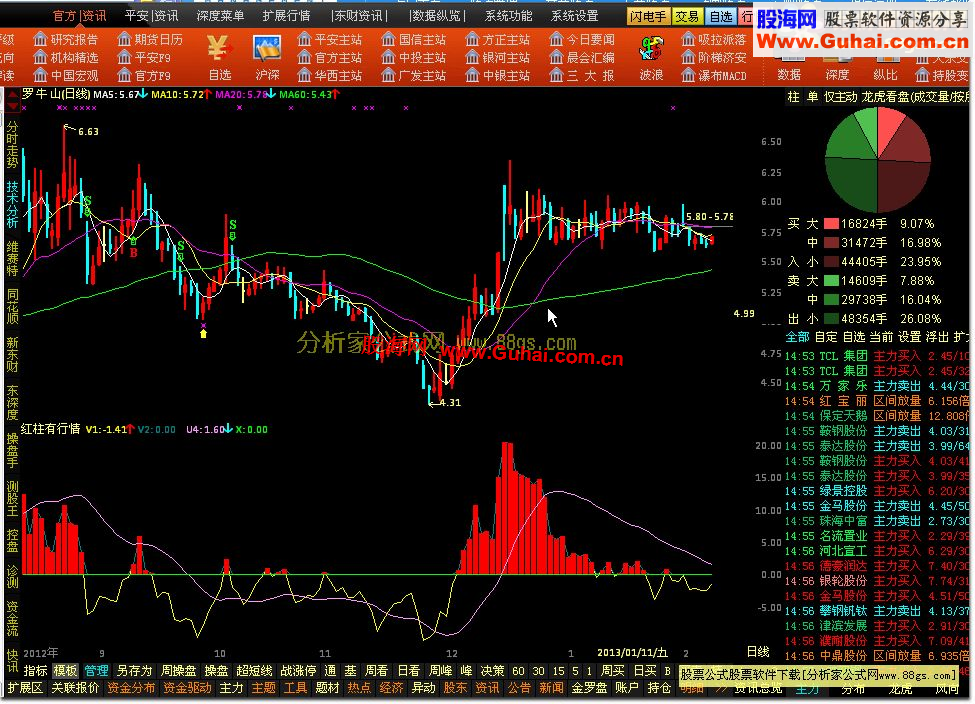
Task: Go to 国信主站
Action: [x=414, y=40]
